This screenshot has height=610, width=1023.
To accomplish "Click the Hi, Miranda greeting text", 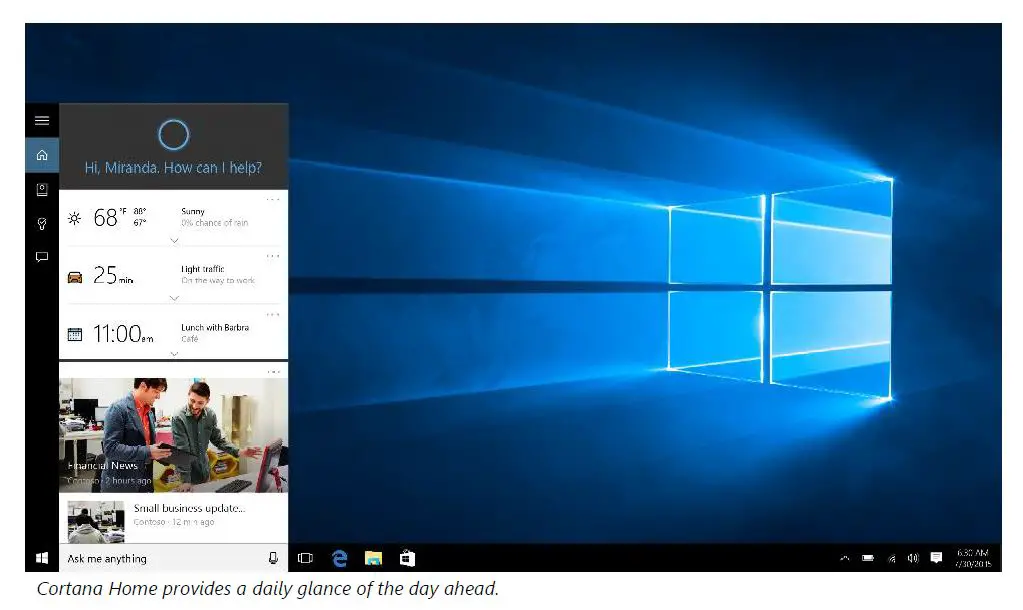I will click(174, 168).
